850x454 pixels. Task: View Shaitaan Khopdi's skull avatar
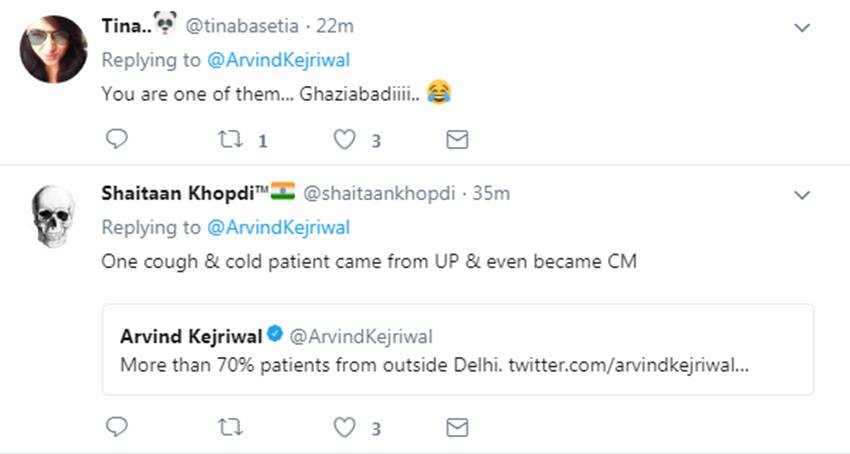[53, 216]
